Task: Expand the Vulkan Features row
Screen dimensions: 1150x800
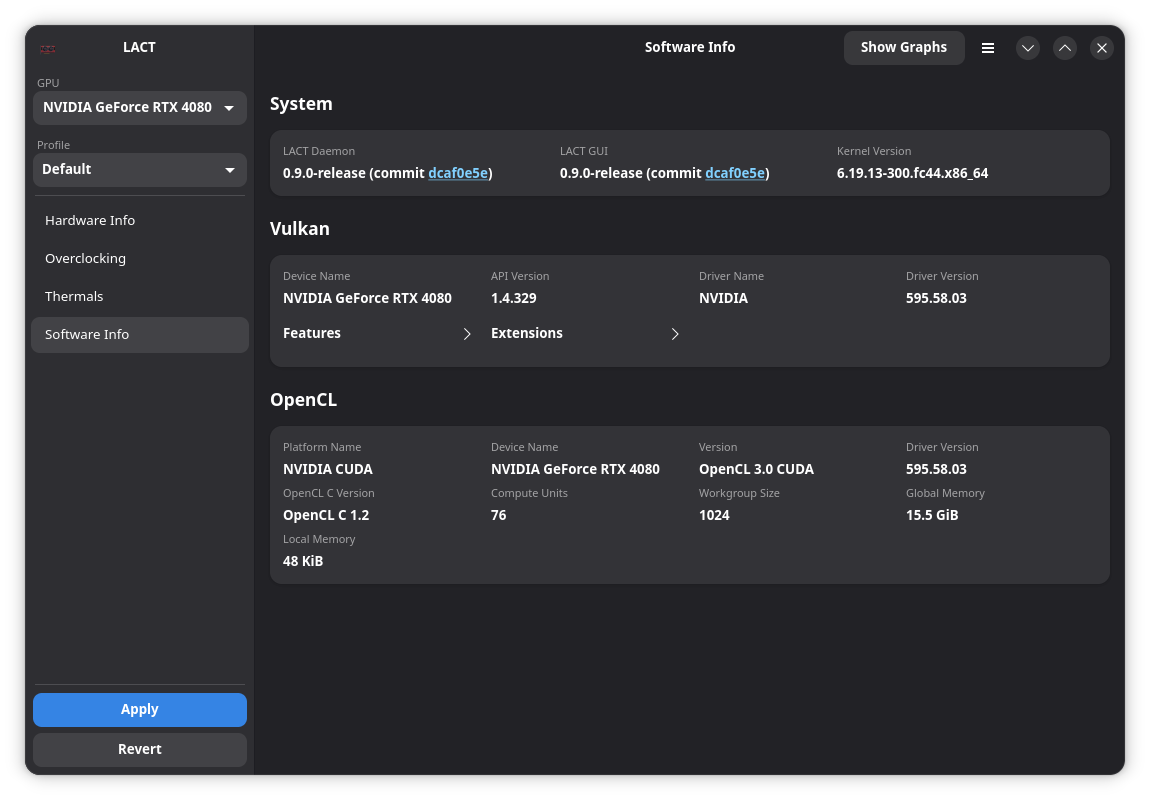Action: click(x=377, y=333)
